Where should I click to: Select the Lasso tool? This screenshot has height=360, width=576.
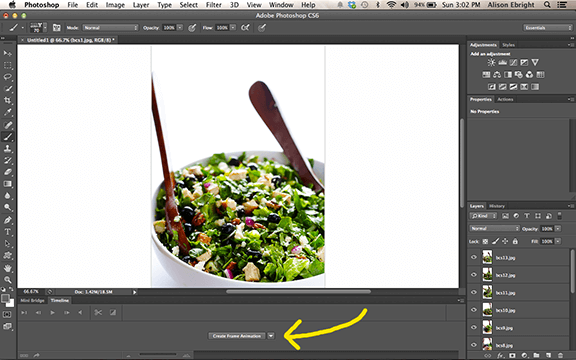coord(7,77)
